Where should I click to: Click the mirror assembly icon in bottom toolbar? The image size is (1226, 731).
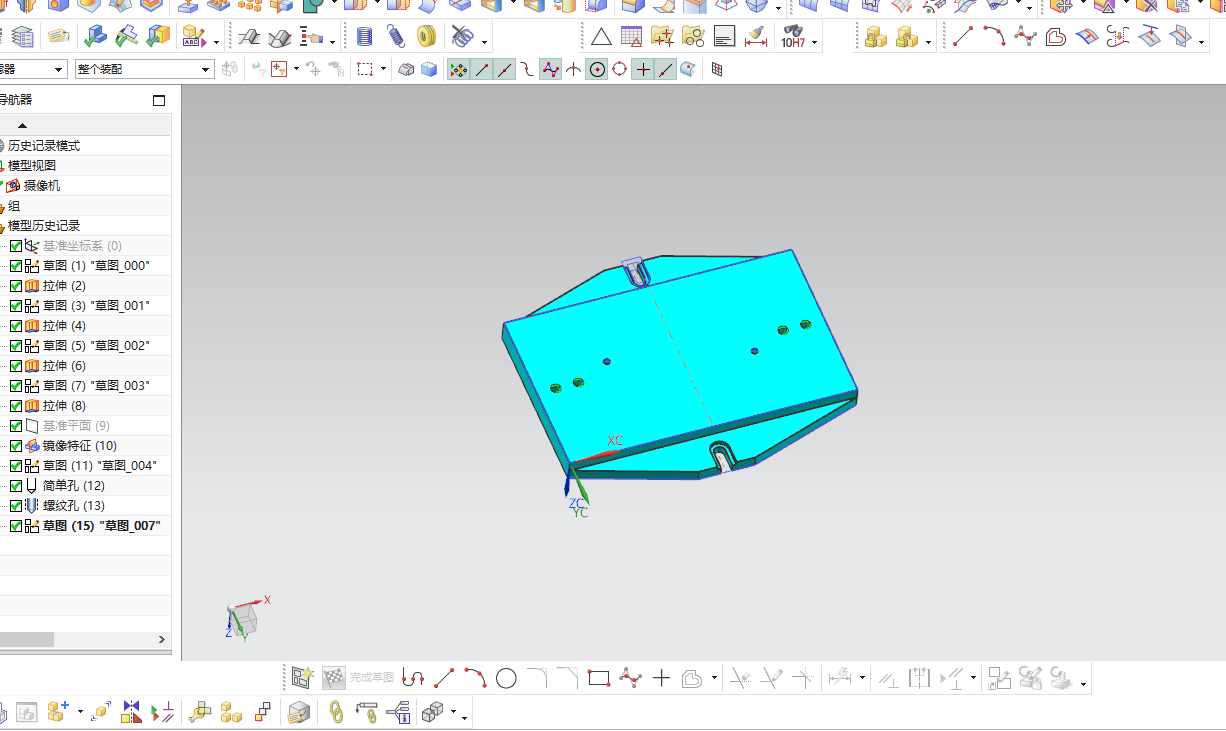(131, 712)
